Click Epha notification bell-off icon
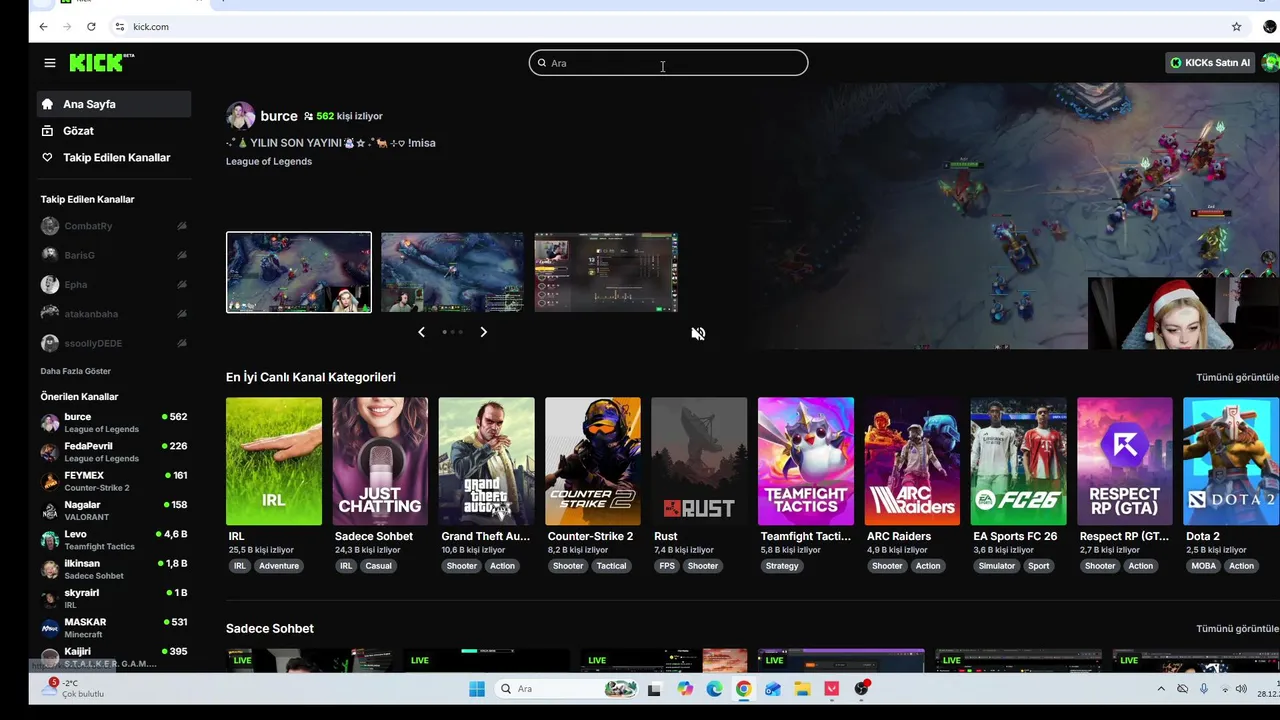The height and width of the screenshot is (720, 1280). (182, 285)
